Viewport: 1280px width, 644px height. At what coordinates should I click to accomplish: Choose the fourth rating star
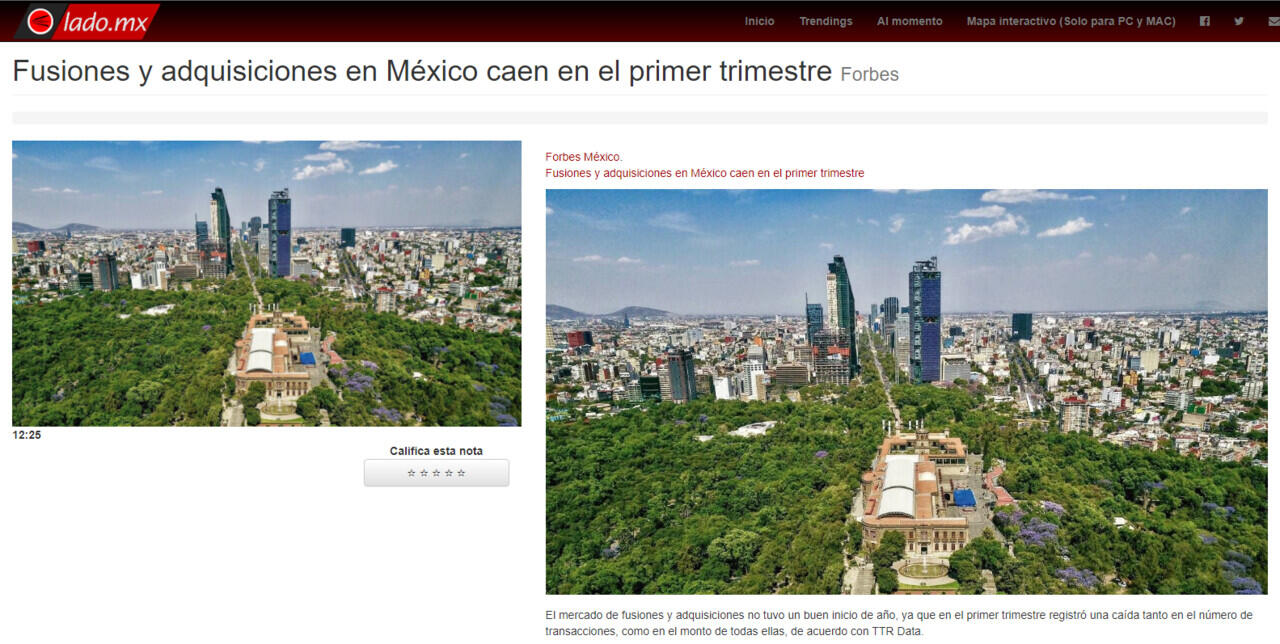449,473
